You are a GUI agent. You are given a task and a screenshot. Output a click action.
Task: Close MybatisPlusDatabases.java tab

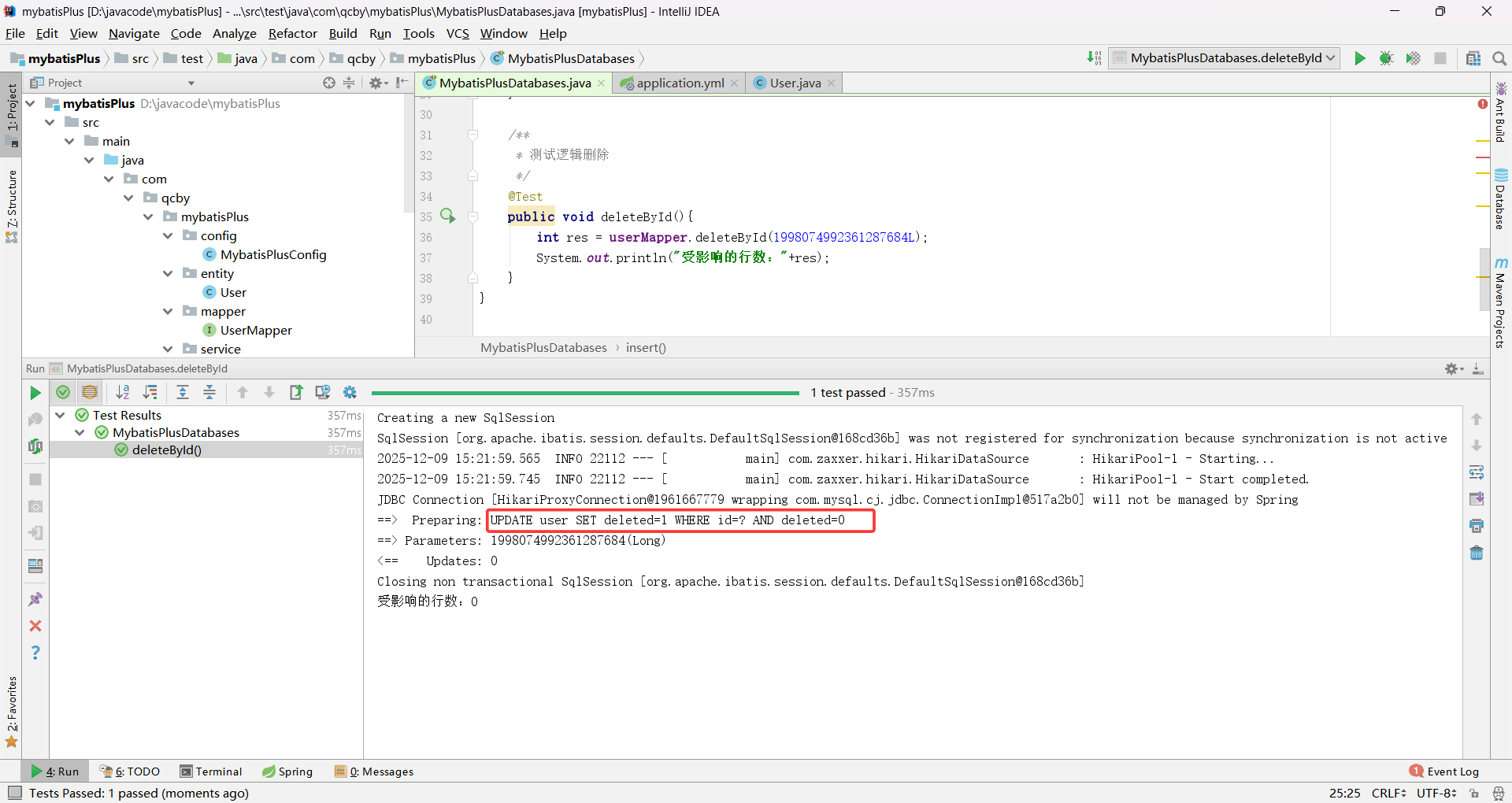tap(602, 83)
